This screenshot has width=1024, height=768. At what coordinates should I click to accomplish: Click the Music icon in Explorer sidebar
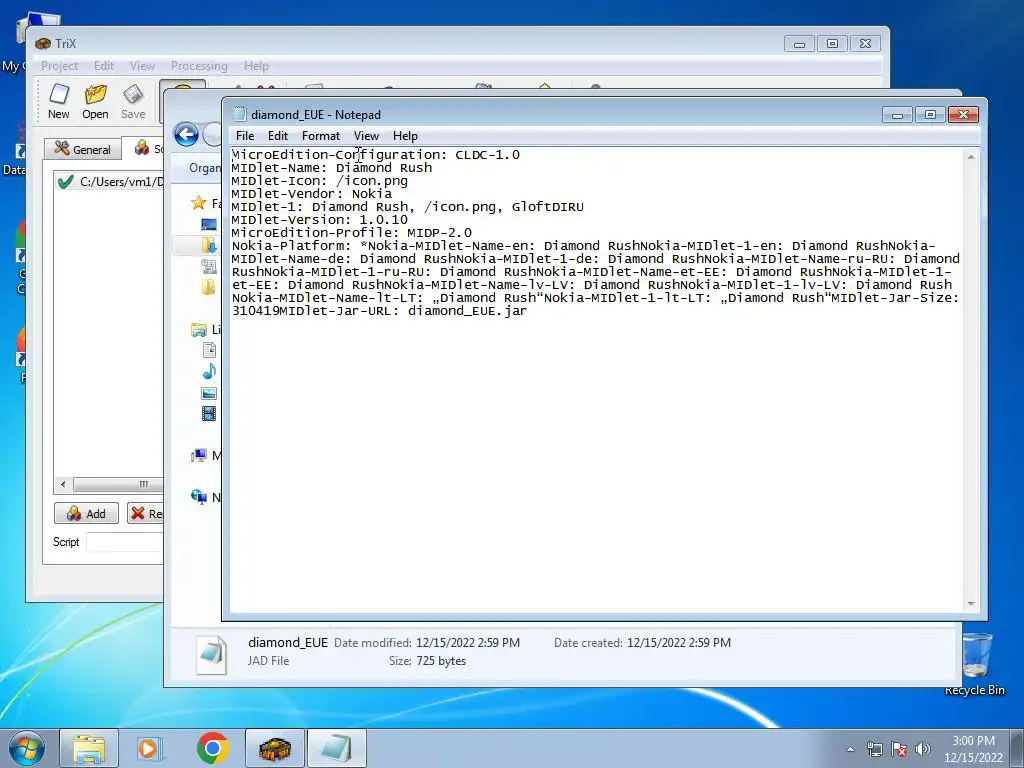pos(209,371)
